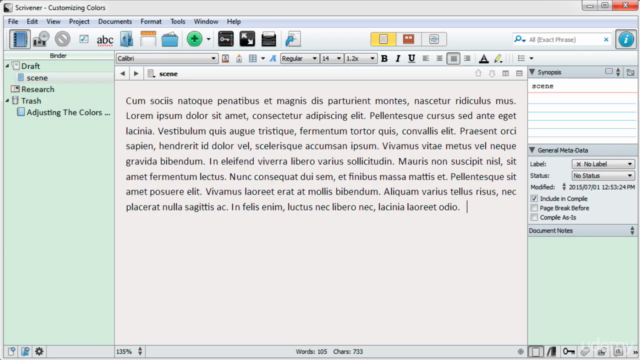Click the up arrow in editor header

[478, 73]
